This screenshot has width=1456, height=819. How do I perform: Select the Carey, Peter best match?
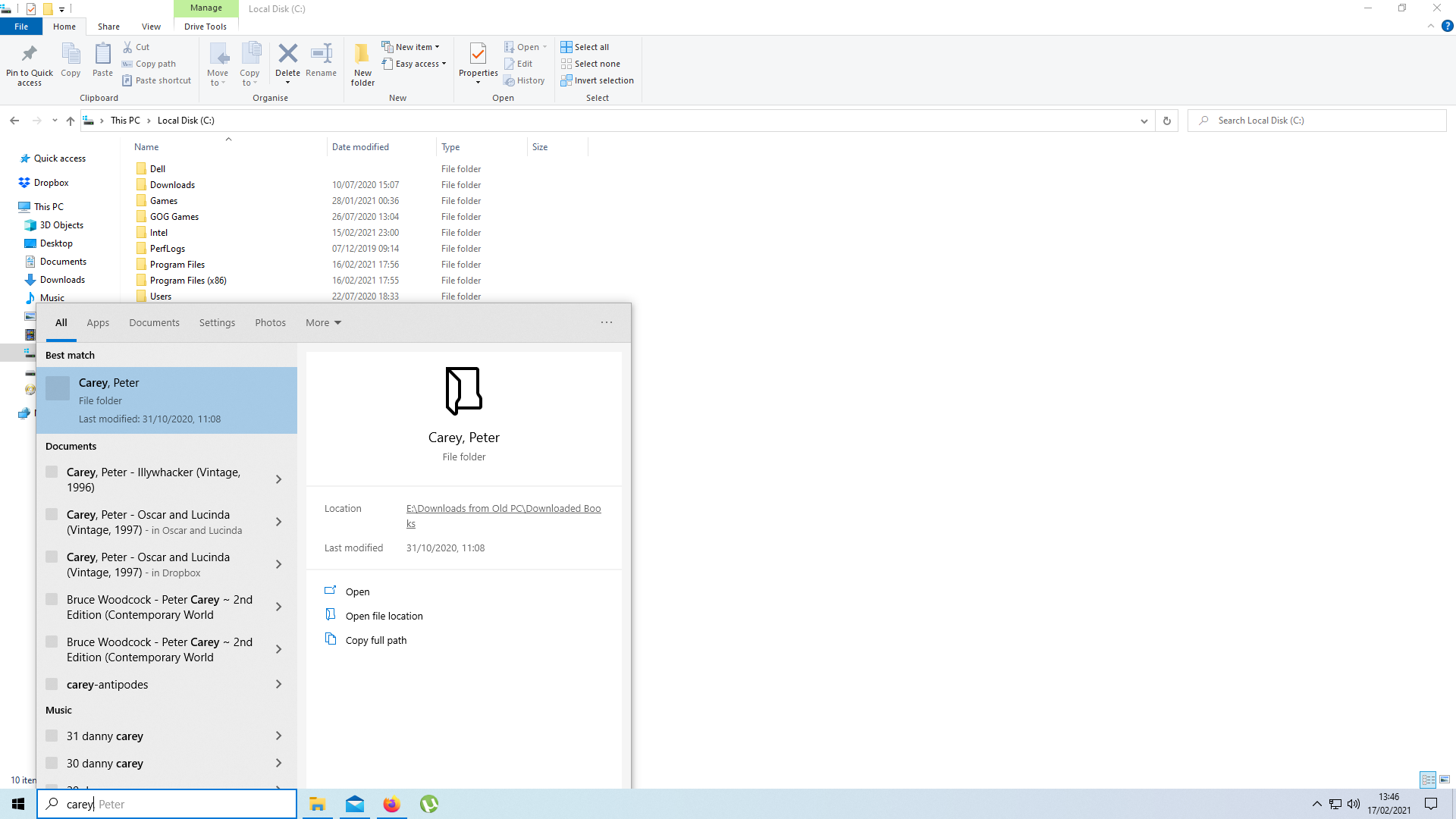(167, 400)
